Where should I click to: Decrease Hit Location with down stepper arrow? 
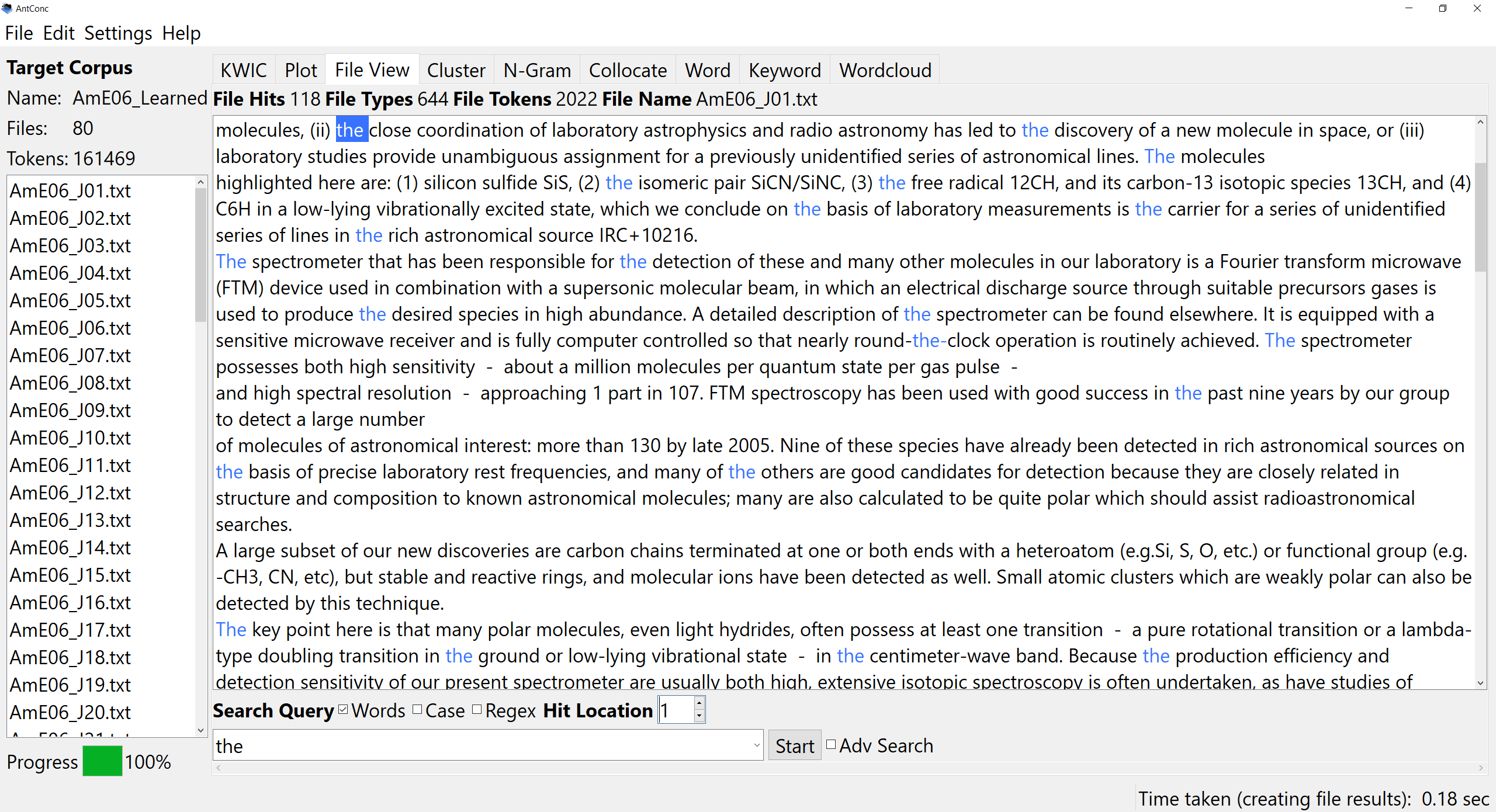point(699,717)
